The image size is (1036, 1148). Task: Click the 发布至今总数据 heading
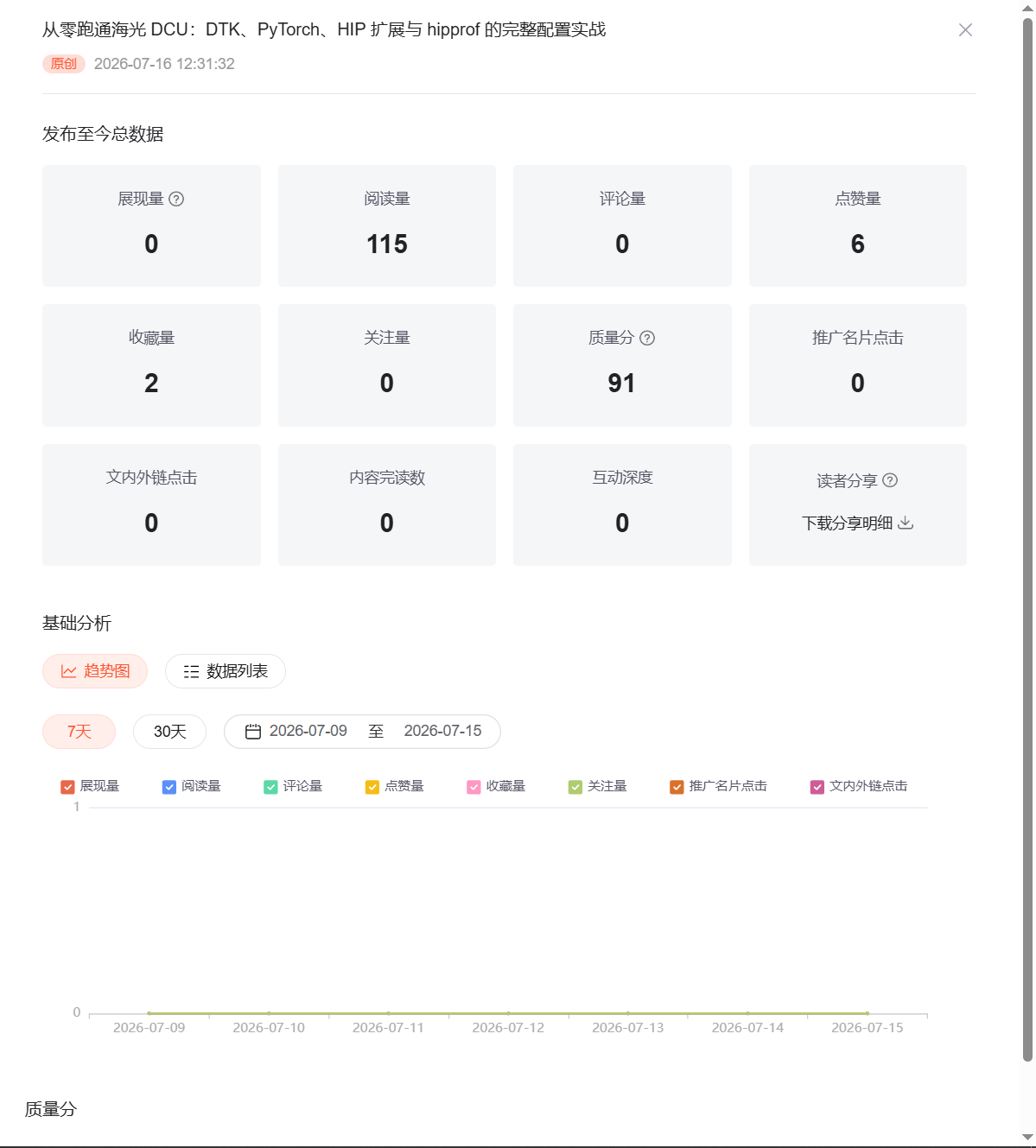coord(103,134)
